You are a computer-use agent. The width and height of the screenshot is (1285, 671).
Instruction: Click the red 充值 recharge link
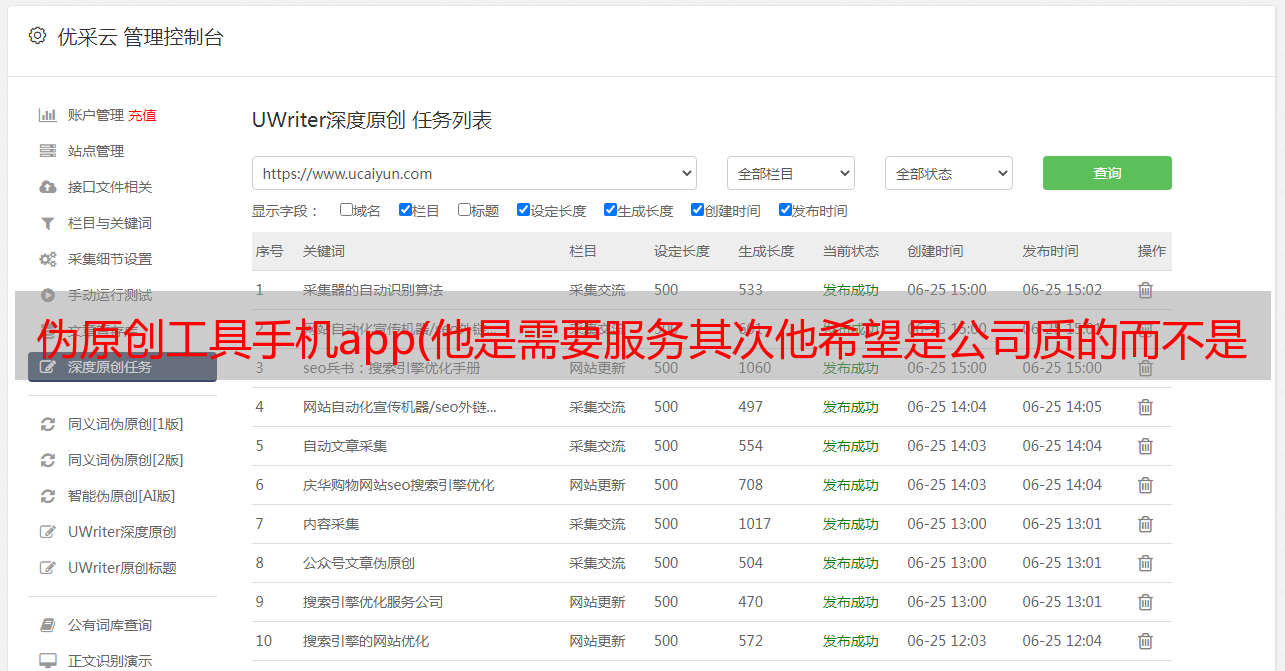point(142,115)
